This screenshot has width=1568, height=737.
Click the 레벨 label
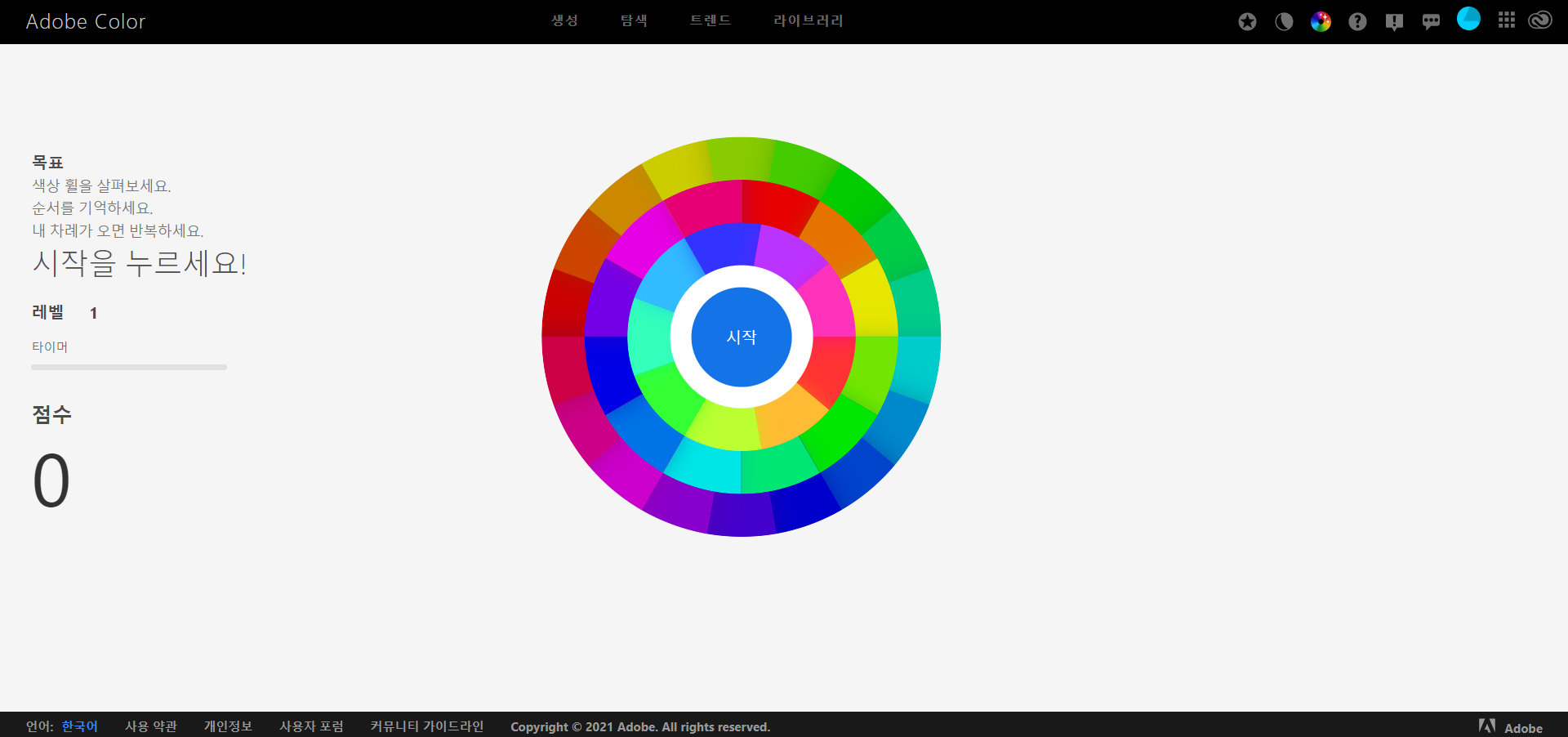pos(48,312)
